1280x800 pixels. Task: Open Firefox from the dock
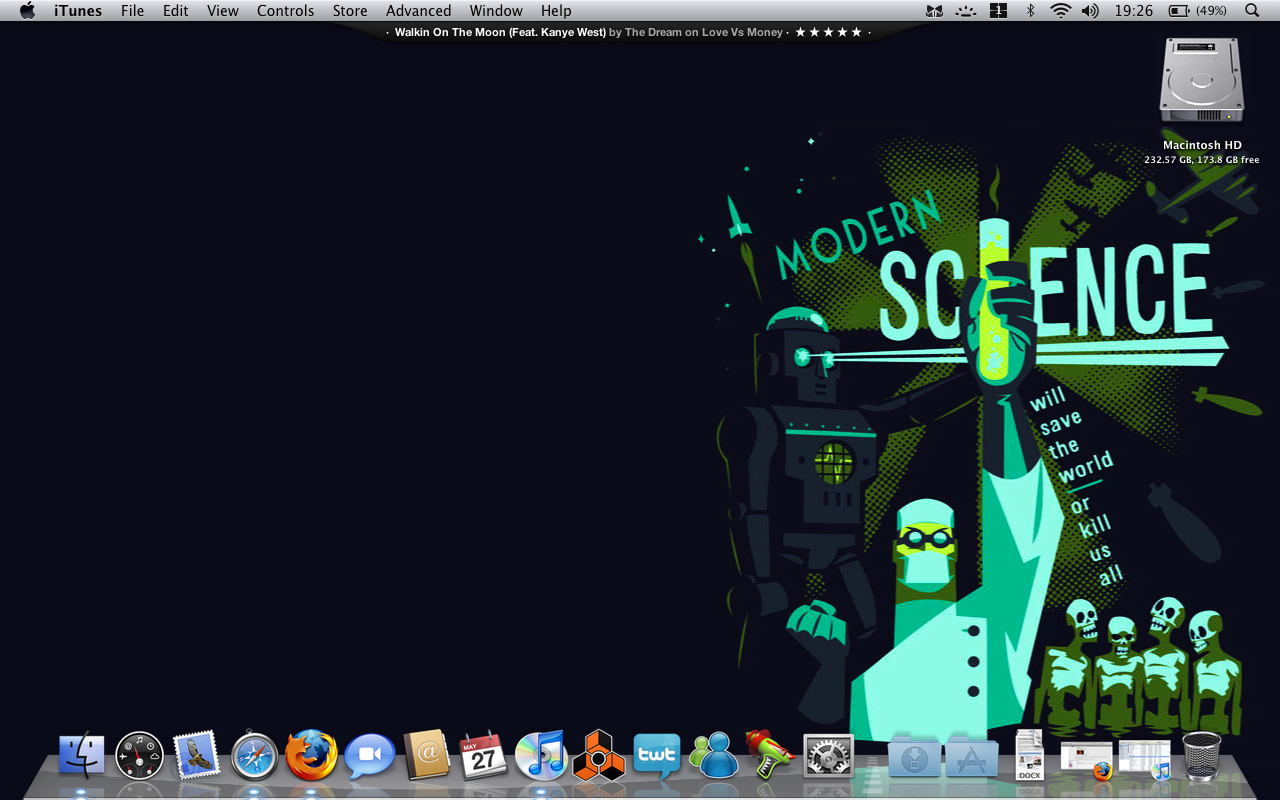[311, 755]
